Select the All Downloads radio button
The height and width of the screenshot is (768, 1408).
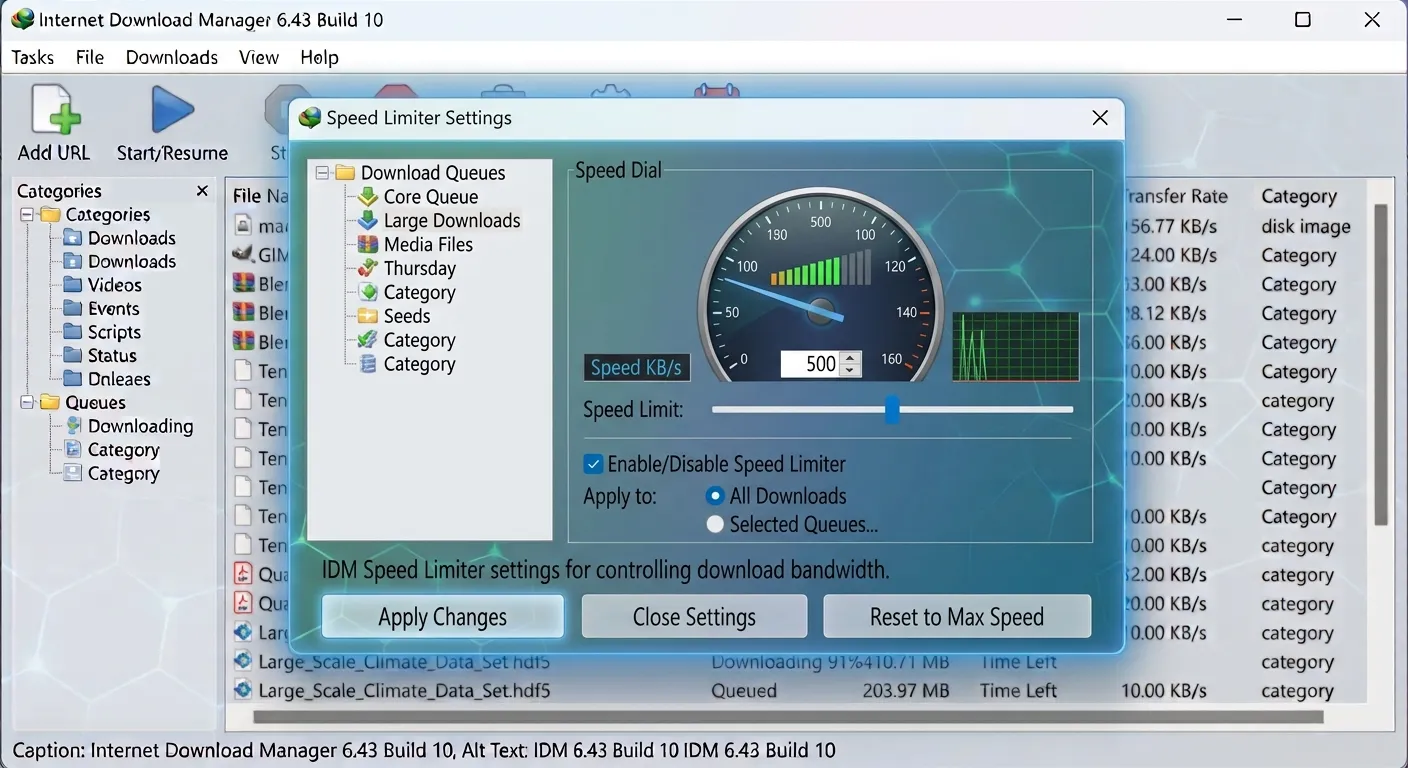pos(715,496)
